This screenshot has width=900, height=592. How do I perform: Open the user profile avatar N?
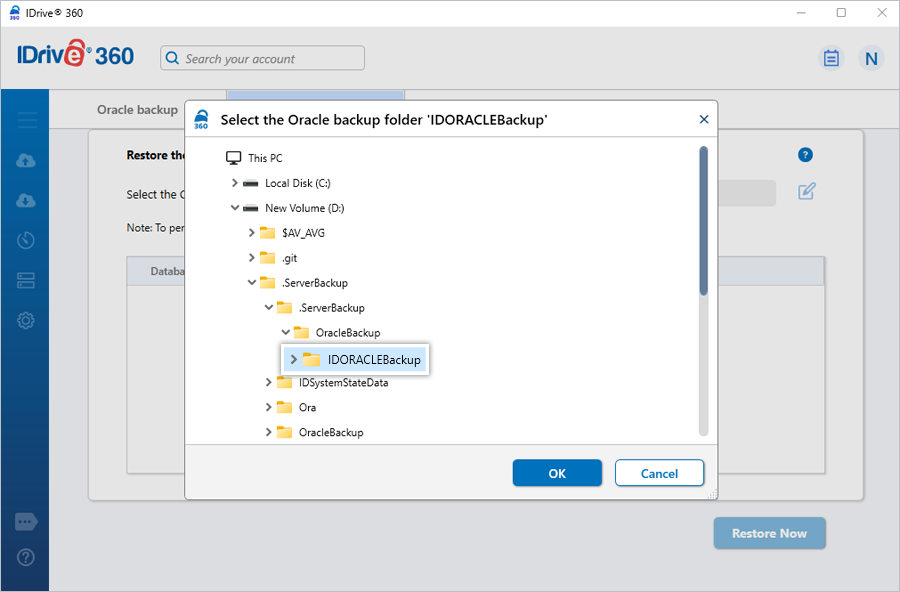tap(871, 58)
